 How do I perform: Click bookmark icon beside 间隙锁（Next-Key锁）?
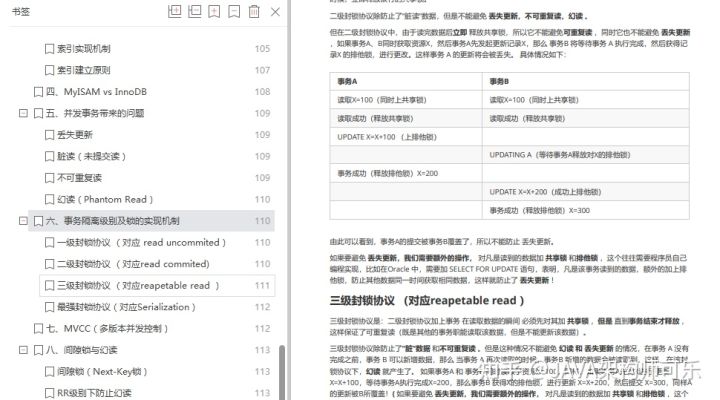point(50,372)
